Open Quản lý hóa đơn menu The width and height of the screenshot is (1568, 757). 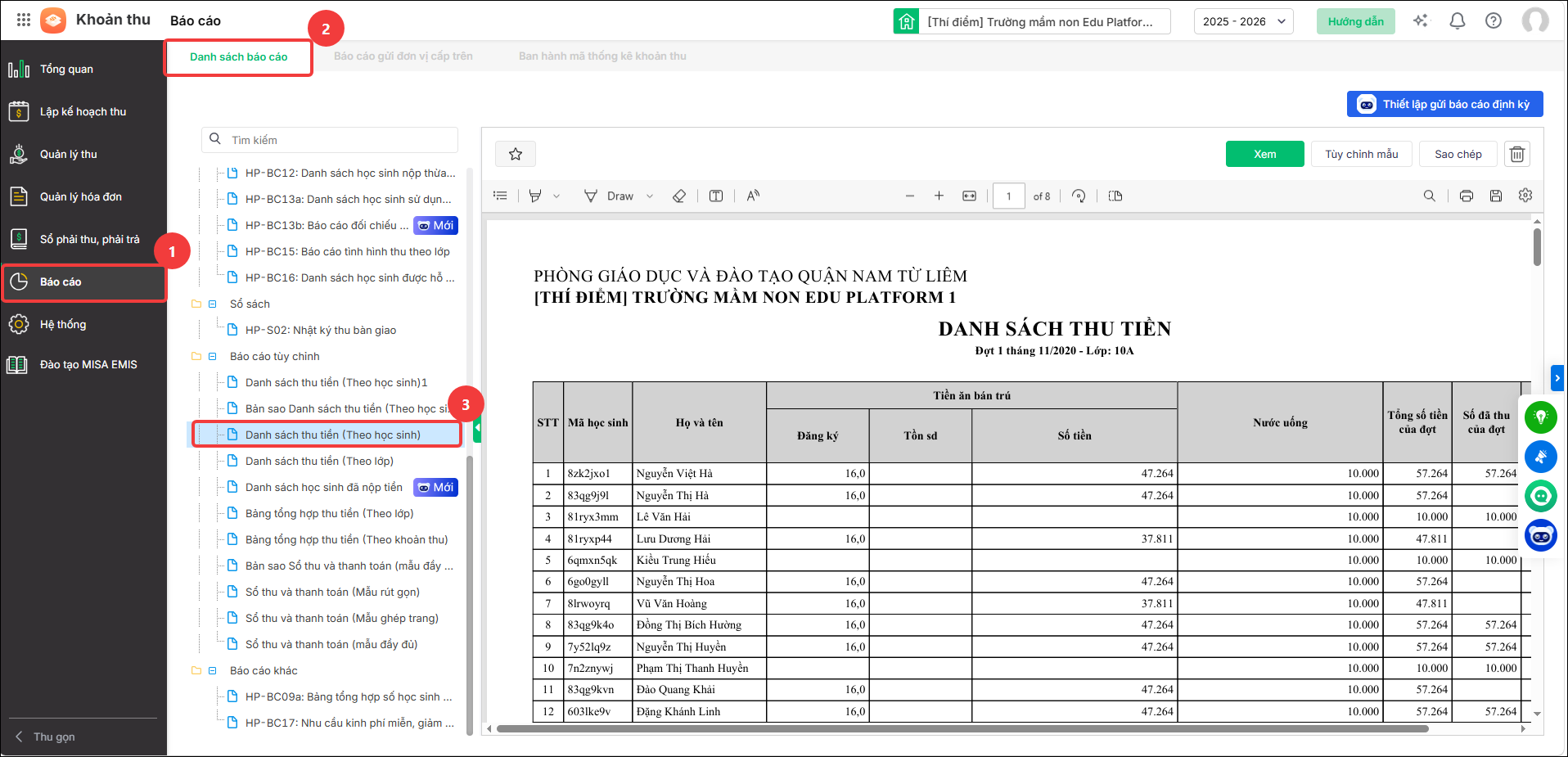[83, 196]
